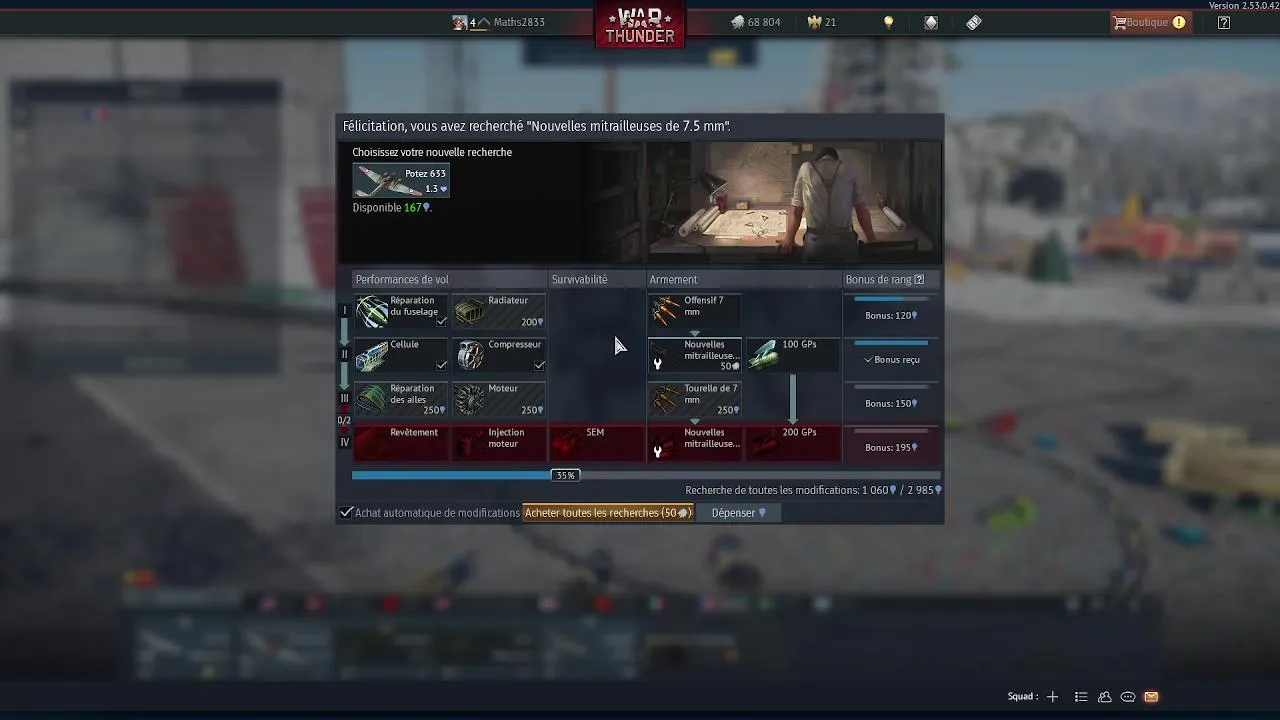Click the Dépenser button
This screenshot has width=1280, height=720.
pos(738,513)
